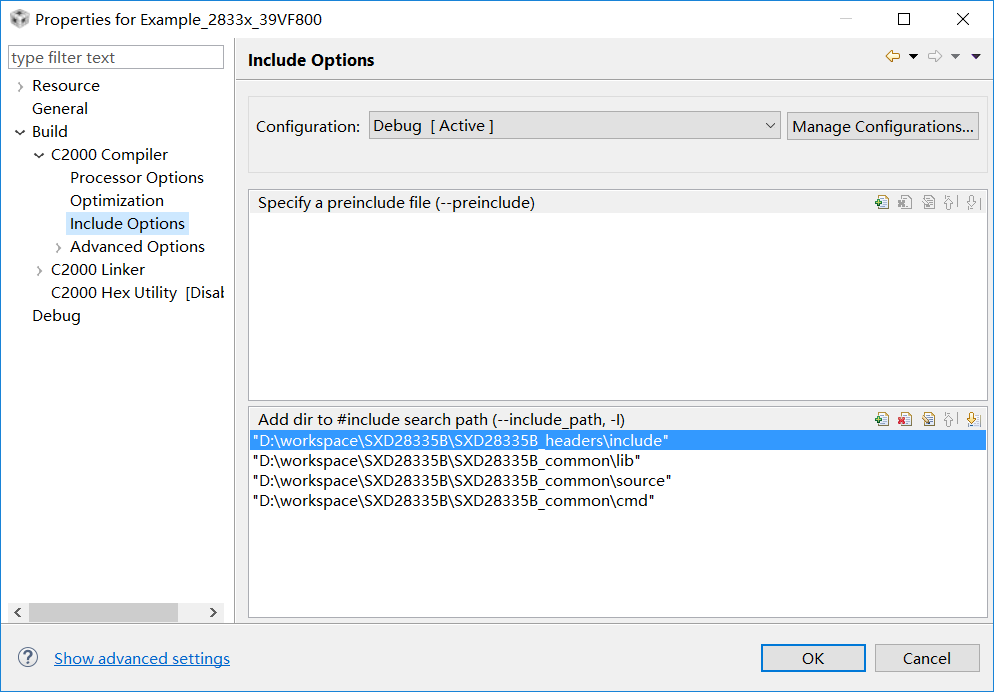Click Manage Configurations button
Image resolution: width=994 pixels, height=692 pixels.
(x=882, y=126)
